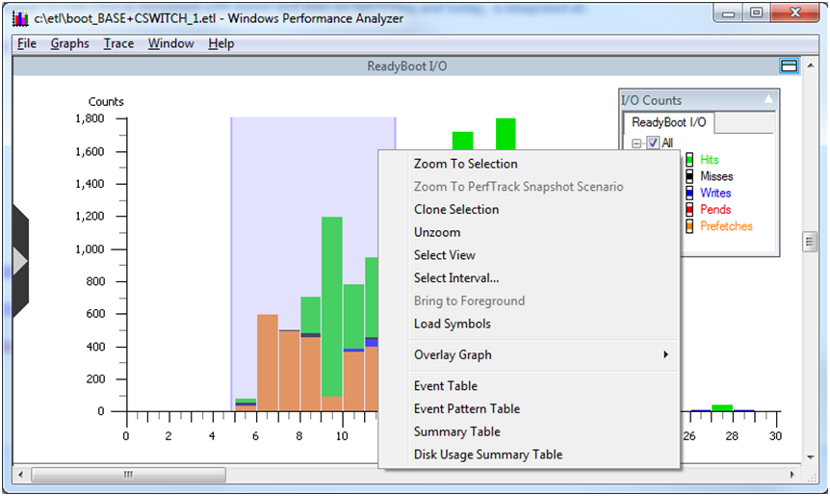Maximize the Windows Performance Analyzer window
This screenshot has height=496, width=830.
click(756, 13)
